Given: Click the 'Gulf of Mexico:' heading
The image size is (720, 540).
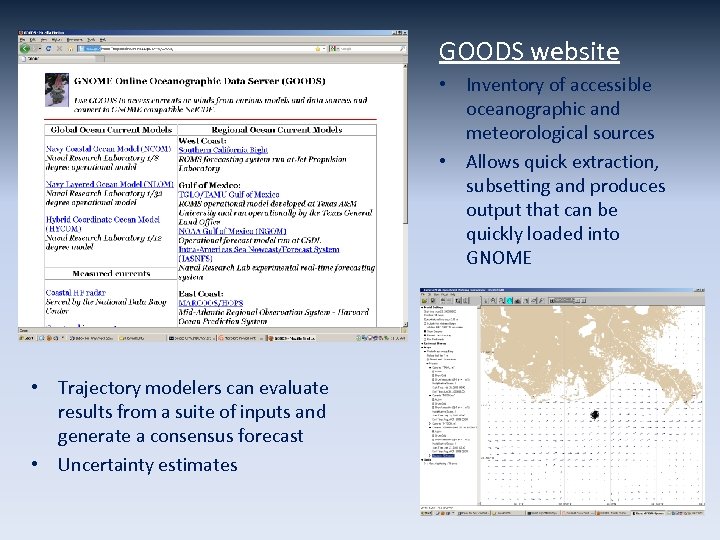Looking at the screenshot, I should pos(209,185).
